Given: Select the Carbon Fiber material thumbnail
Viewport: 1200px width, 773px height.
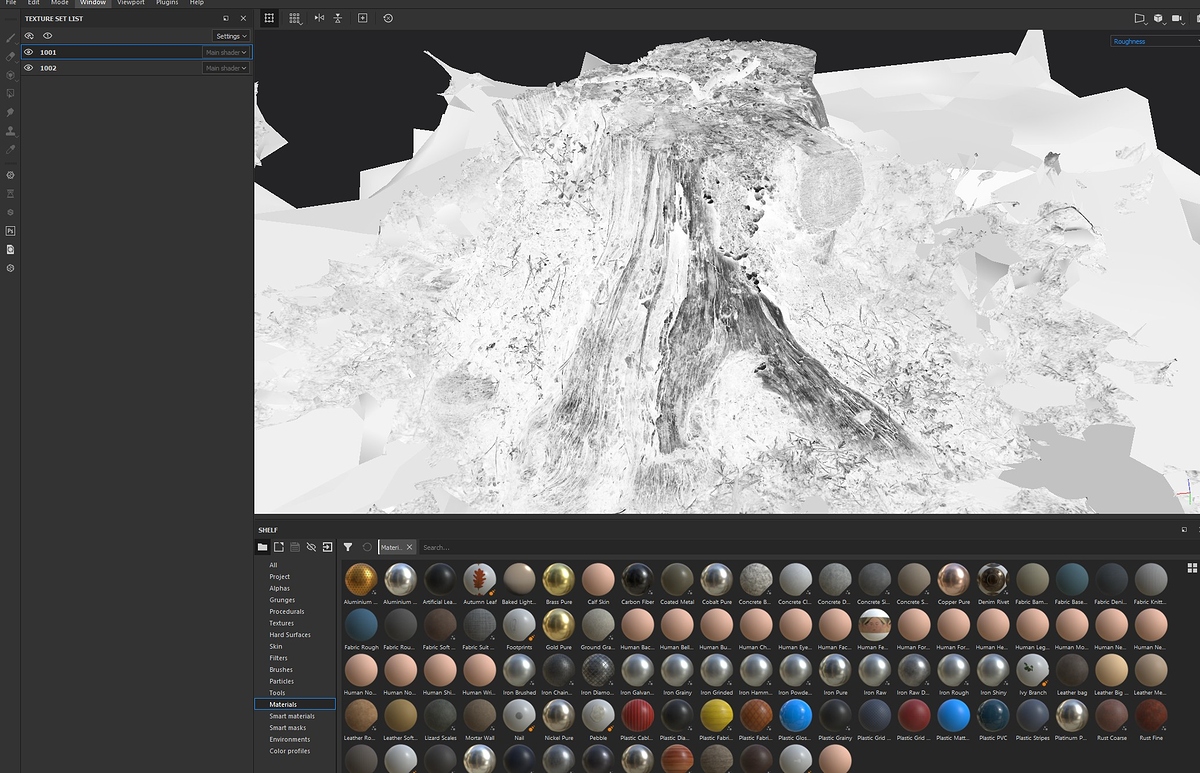Looking at the screenshot, I should [637, 579].
